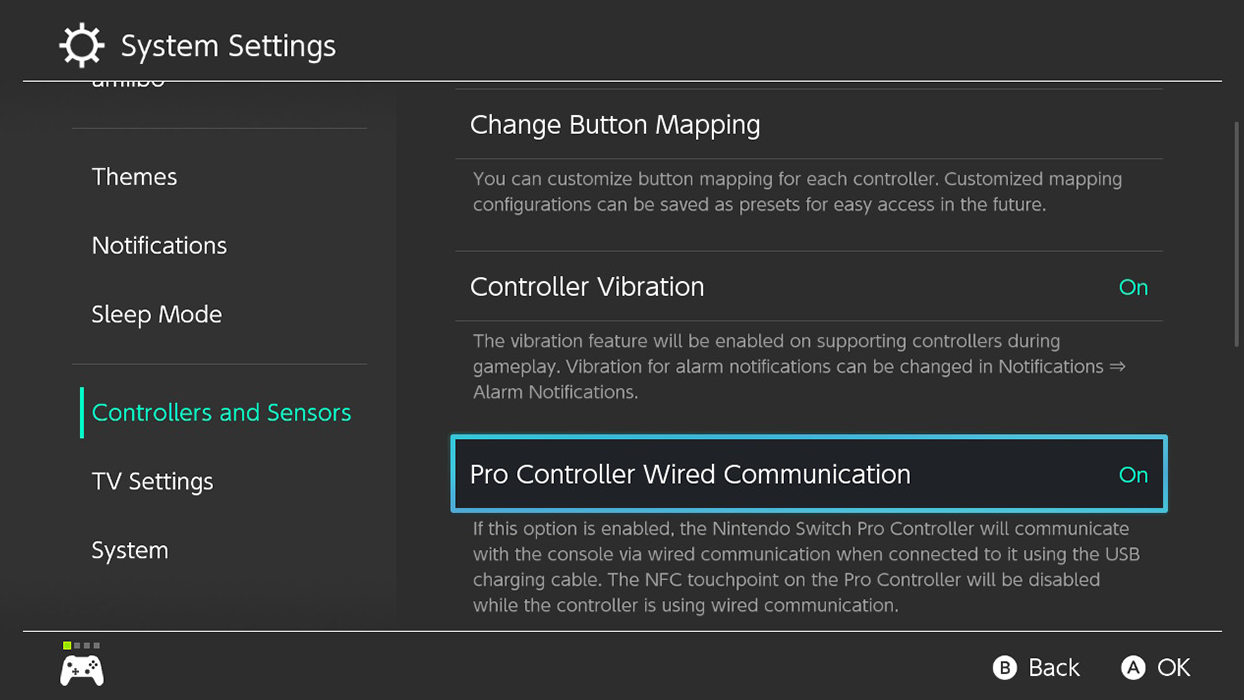Viewport: 1244px width, 700px height.
Task: Go to Sleep Mode settings
Action: coord(156,315)
